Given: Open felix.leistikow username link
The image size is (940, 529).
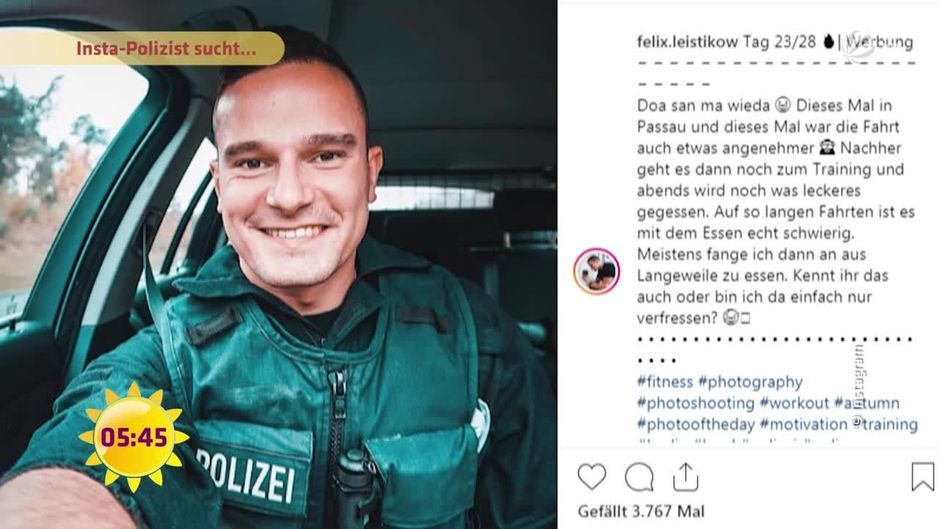Looking at the screenshot, I should 687,41.
